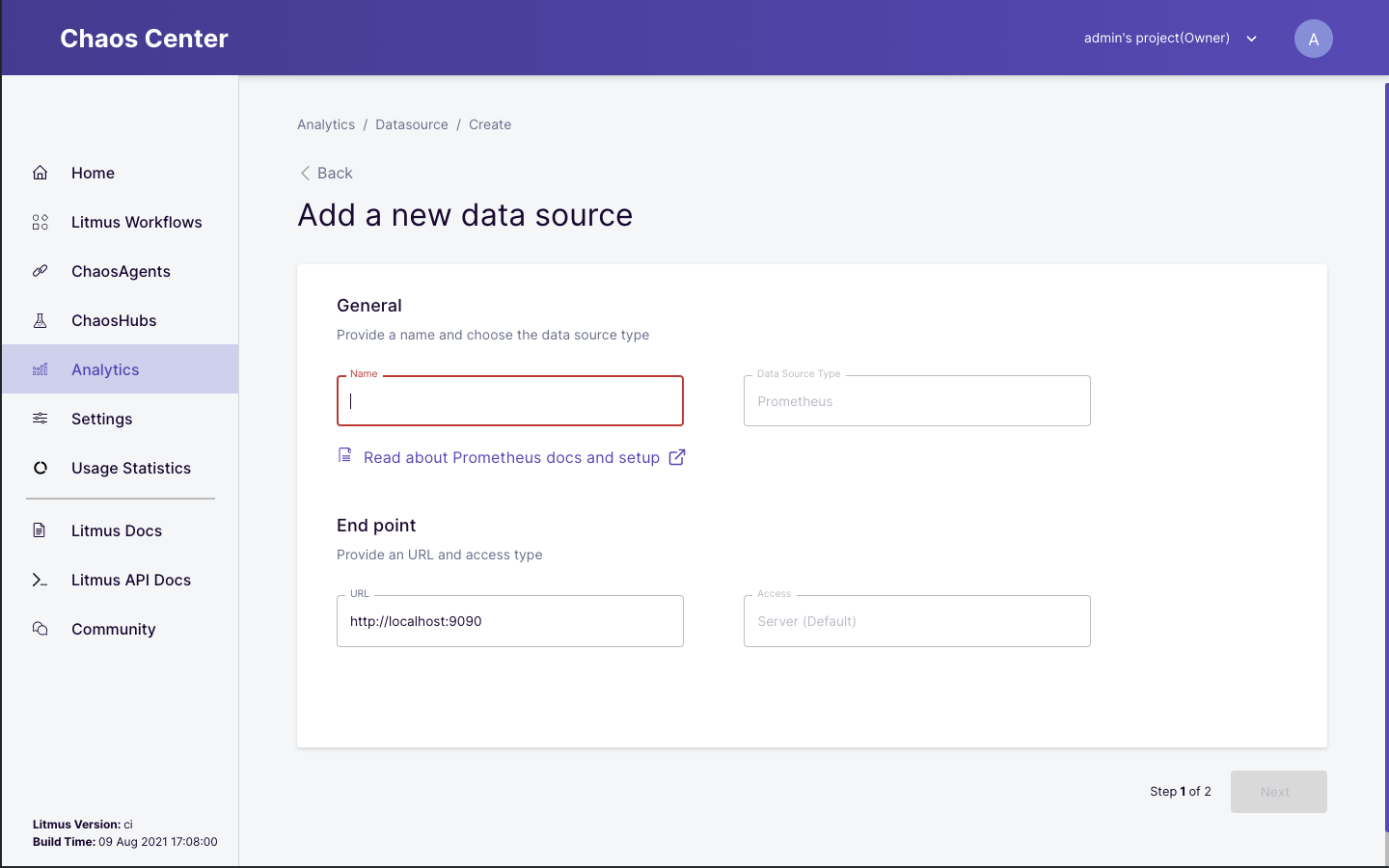Click the Litmus Workflows grid icon
The image size is (1389, 868).
(40, 222)
